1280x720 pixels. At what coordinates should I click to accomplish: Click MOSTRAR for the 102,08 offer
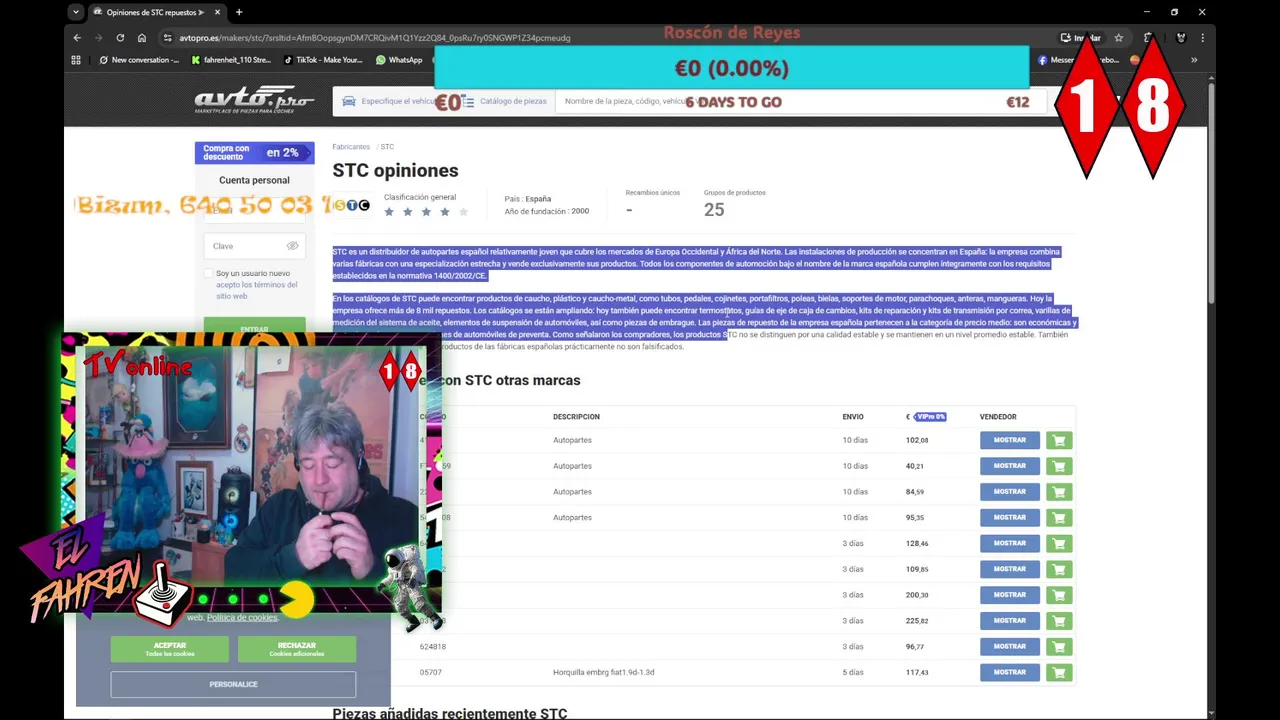click(x=1010, y=440)
